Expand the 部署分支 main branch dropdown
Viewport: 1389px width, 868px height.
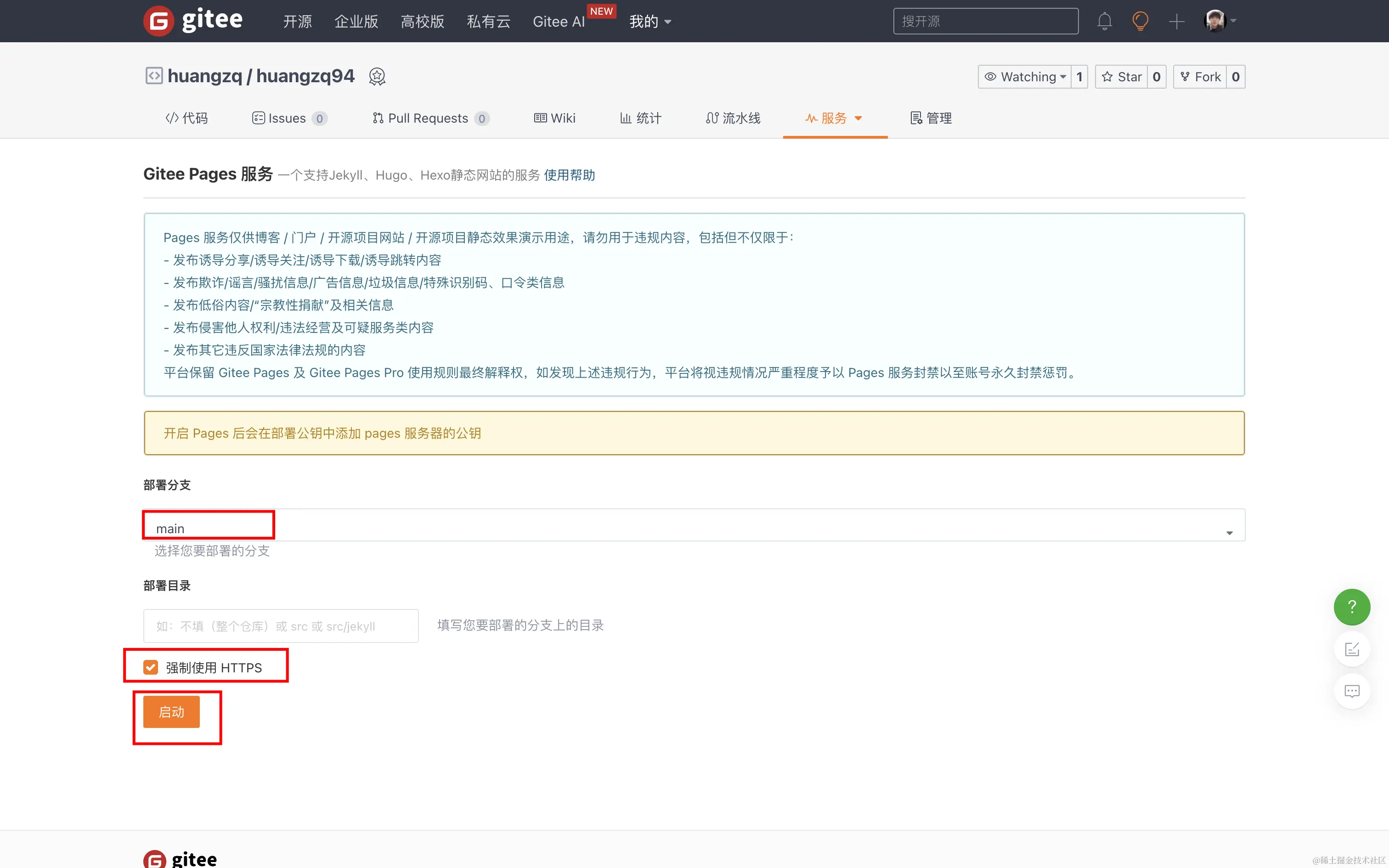694,524
